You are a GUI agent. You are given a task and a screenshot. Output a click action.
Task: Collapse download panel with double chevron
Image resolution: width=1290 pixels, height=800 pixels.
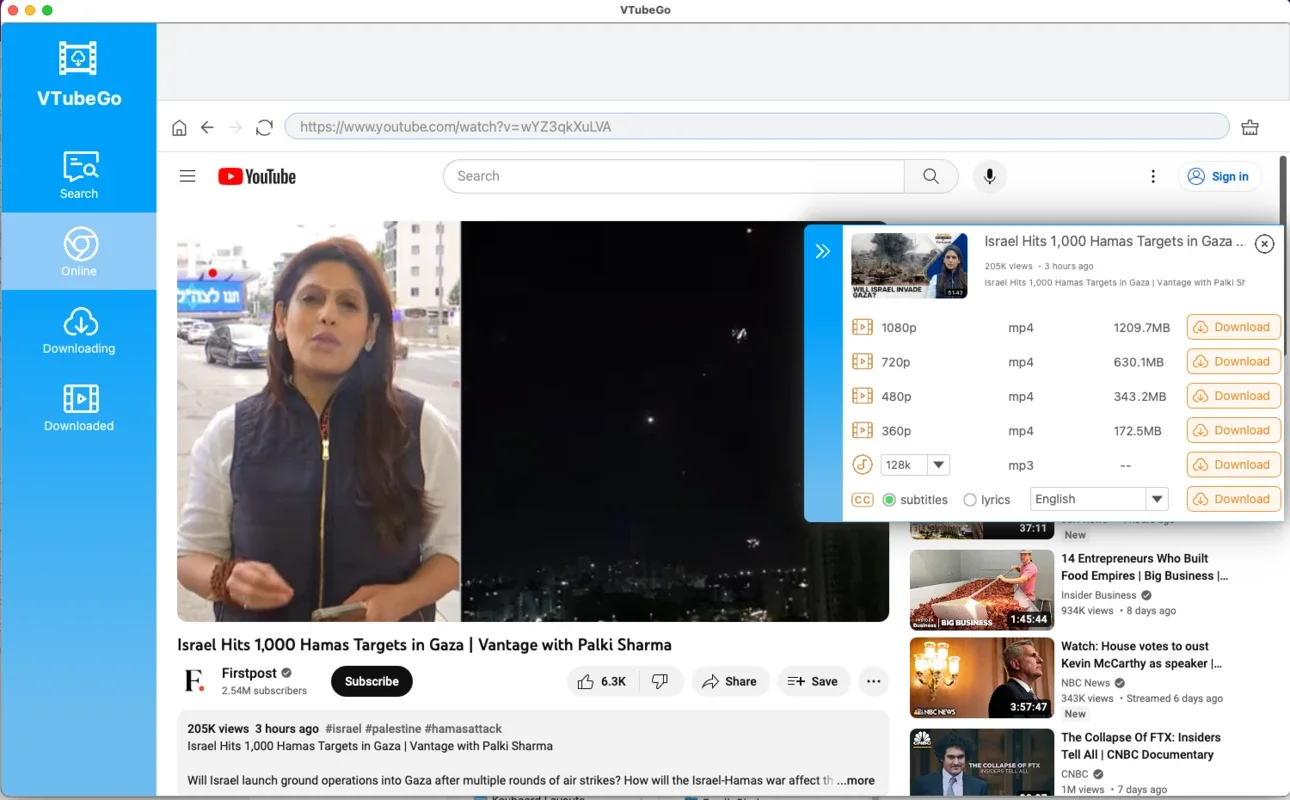(x=823, y=251)
